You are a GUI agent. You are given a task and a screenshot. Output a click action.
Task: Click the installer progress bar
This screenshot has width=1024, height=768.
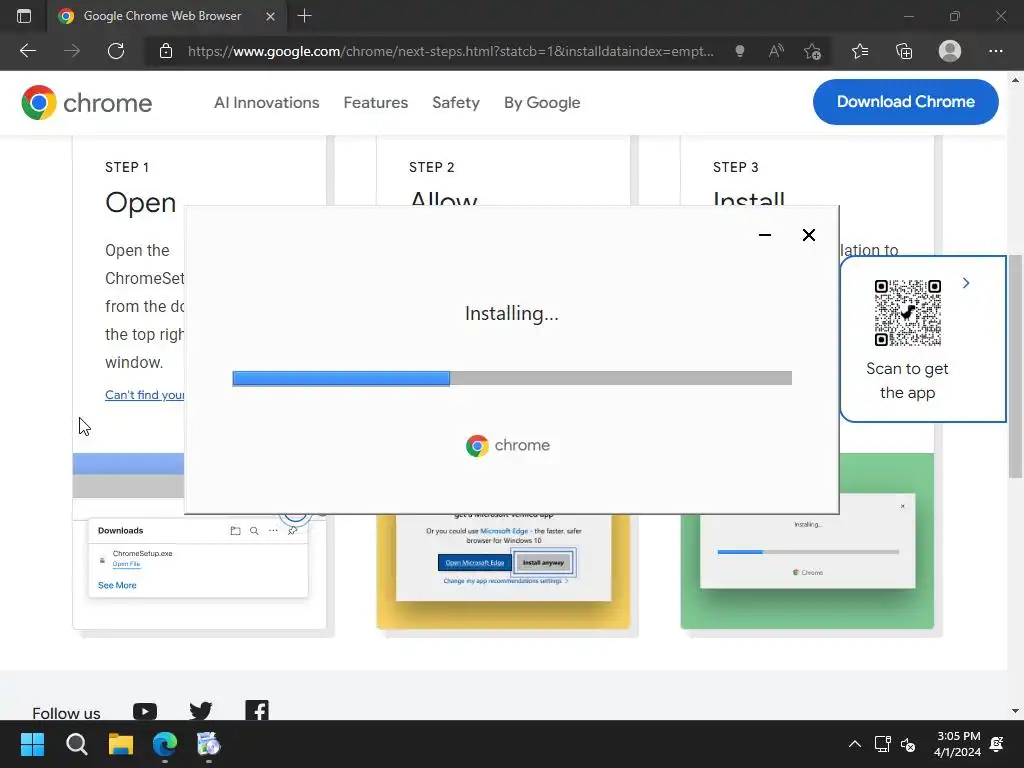pyautogui.click(x=512, y=378)
